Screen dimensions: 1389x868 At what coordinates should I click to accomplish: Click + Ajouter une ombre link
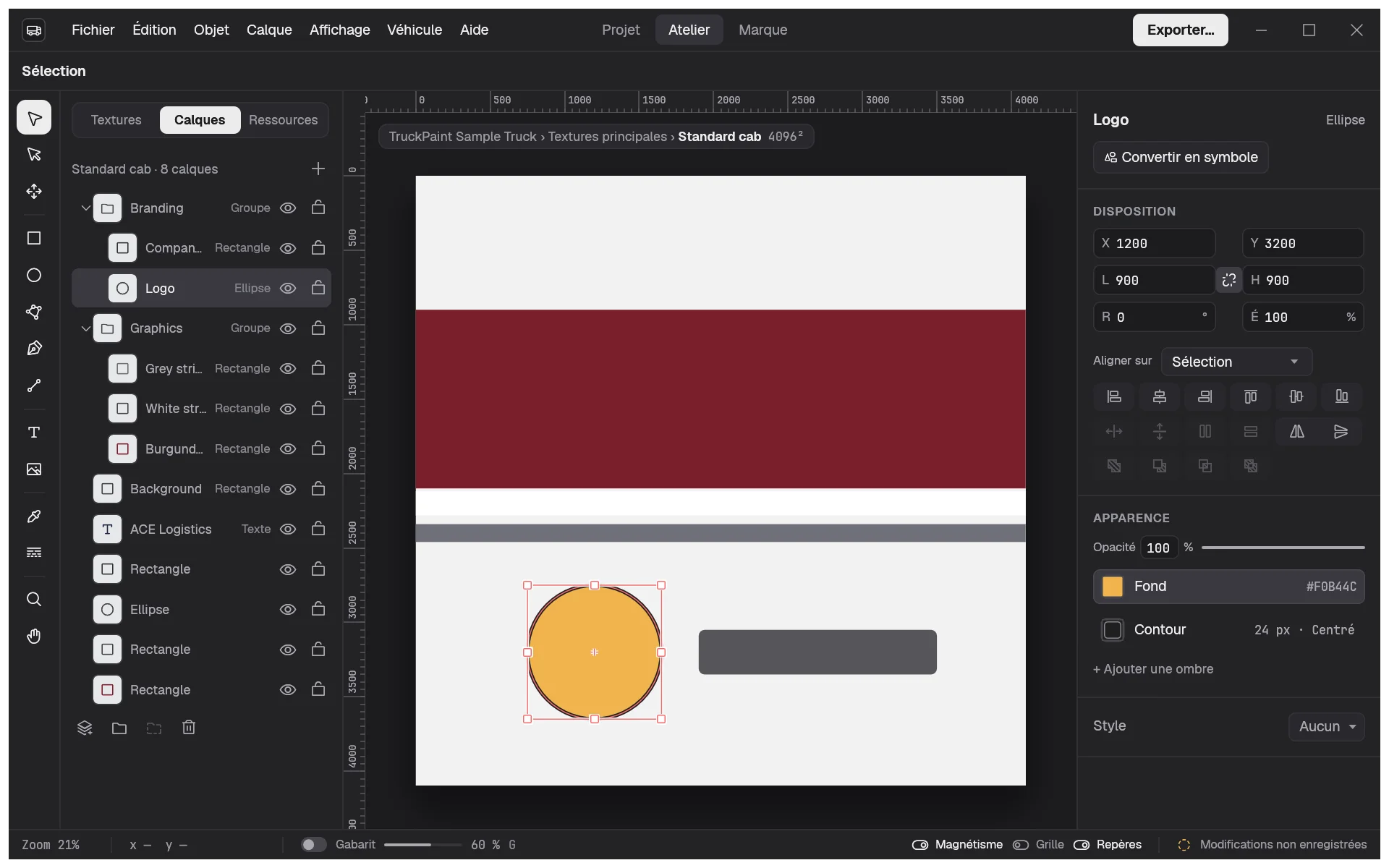[1153, 669]
